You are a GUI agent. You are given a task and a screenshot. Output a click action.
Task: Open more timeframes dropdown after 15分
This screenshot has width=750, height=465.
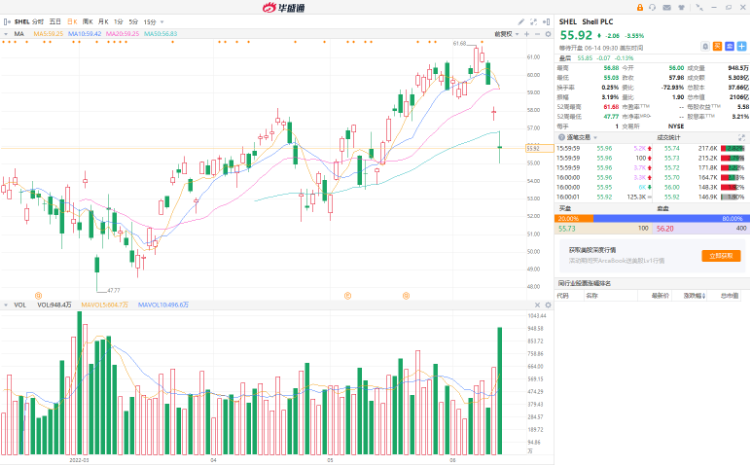coord(162,22)
